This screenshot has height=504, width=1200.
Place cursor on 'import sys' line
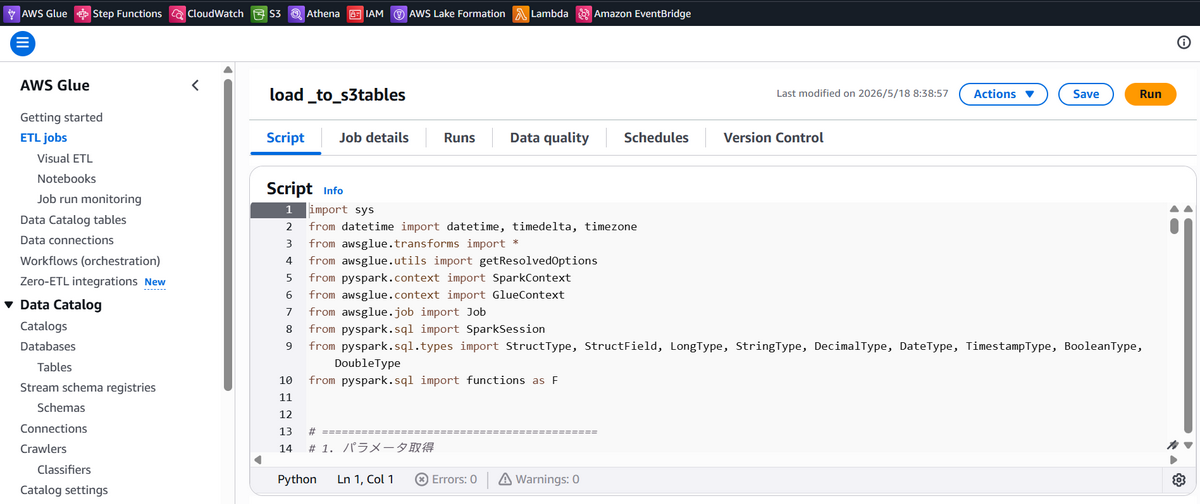342,210
